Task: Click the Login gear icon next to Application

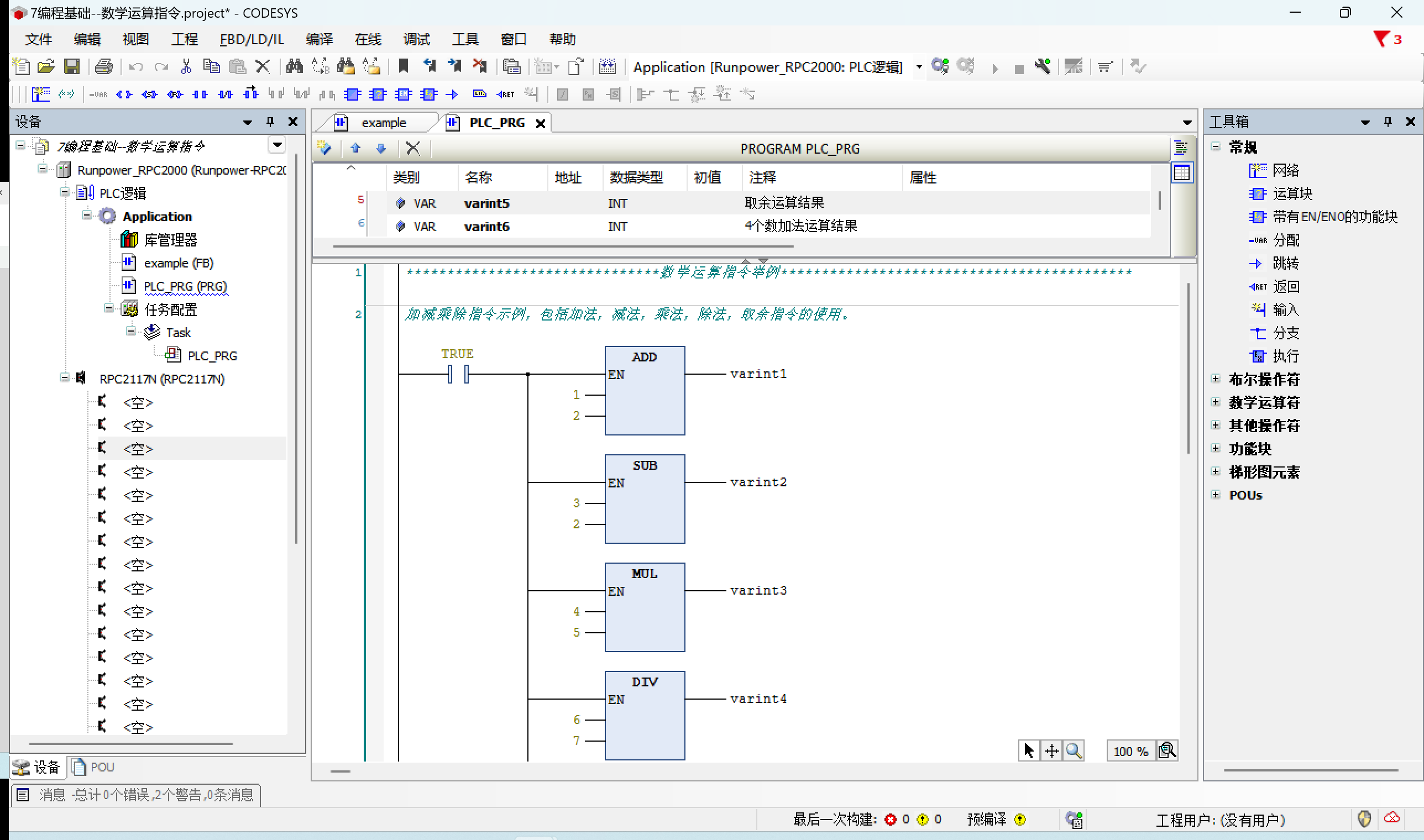Action: point(940,67)
